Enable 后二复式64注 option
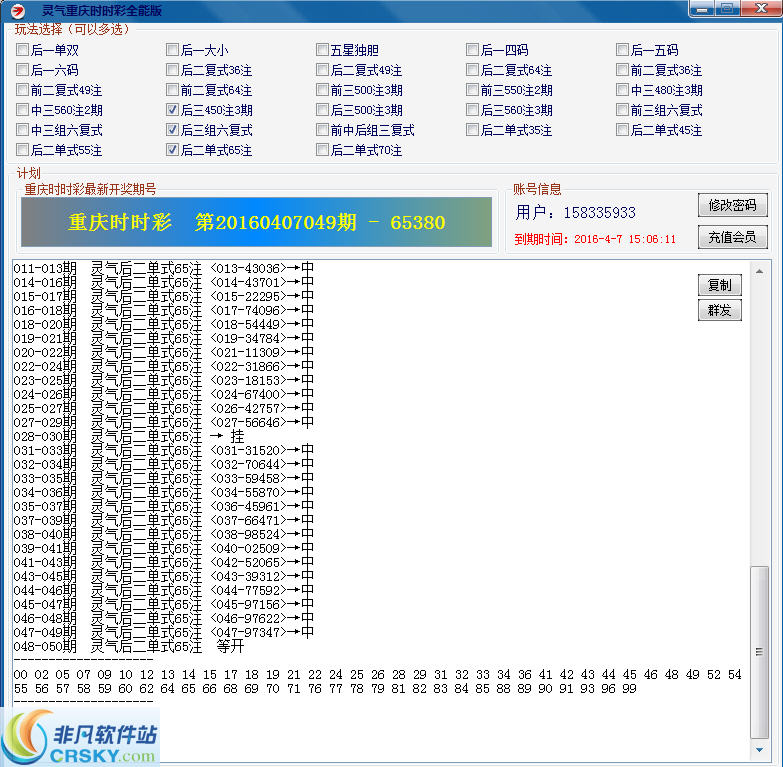 tap(472, 69)
